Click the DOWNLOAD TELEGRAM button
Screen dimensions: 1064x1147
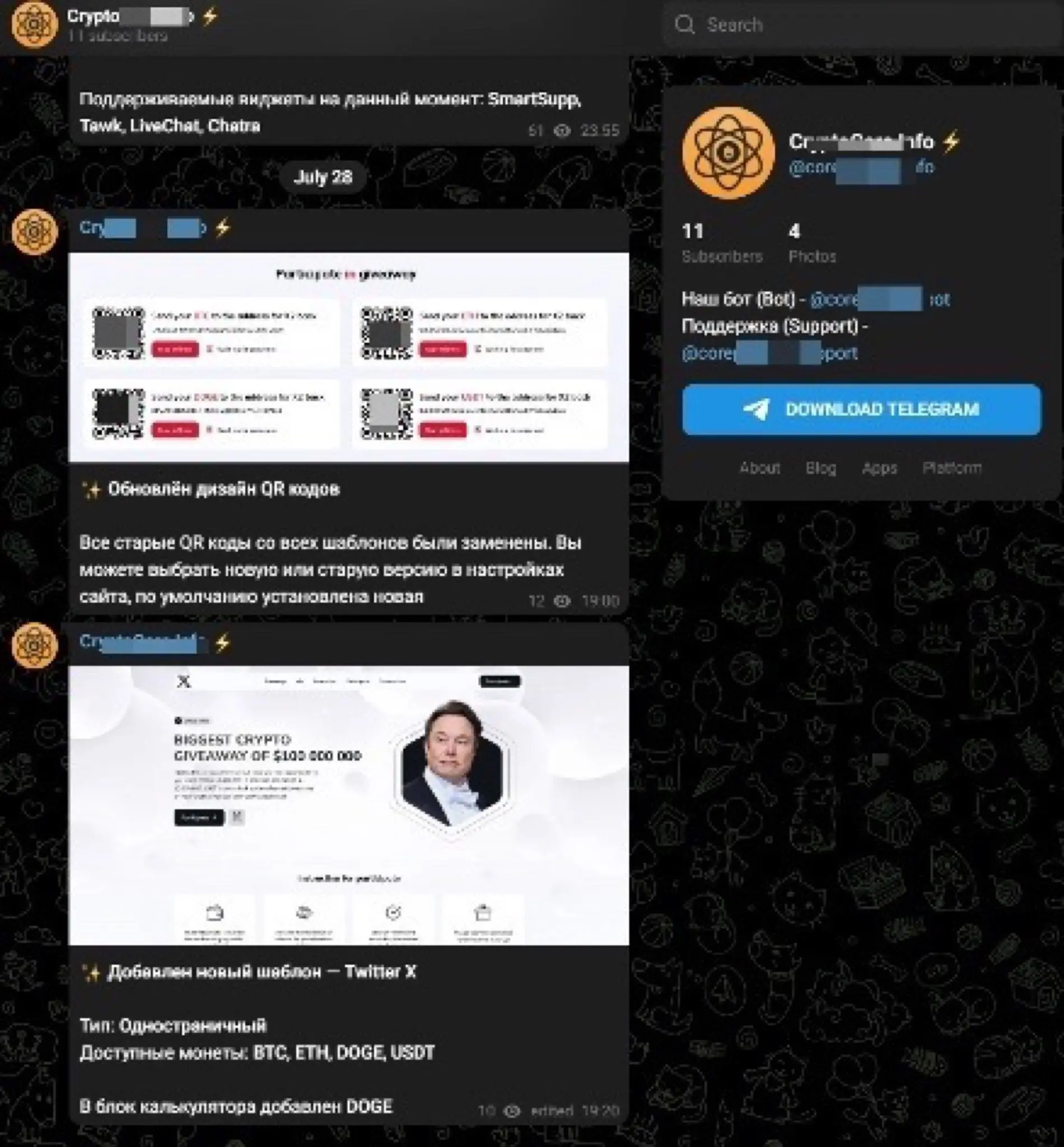coord(861,409)
